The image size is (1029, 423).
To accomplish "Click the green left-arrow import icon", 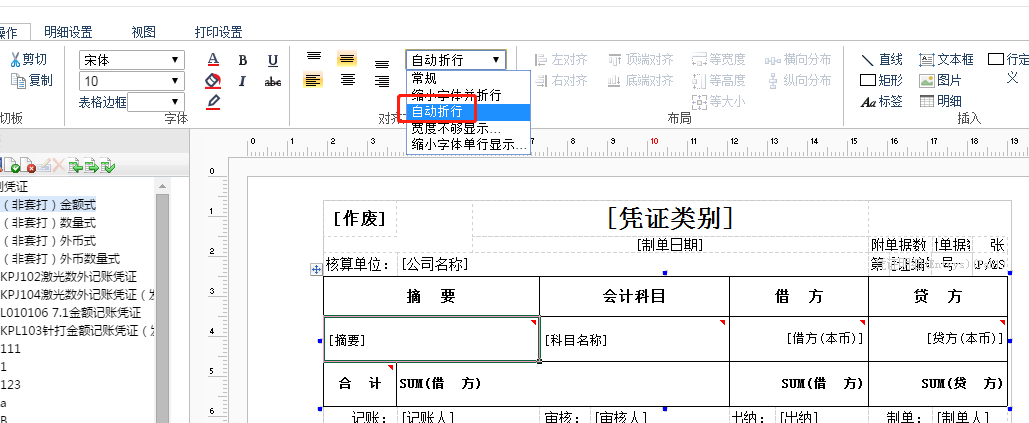I will click(x=75, y=166).
